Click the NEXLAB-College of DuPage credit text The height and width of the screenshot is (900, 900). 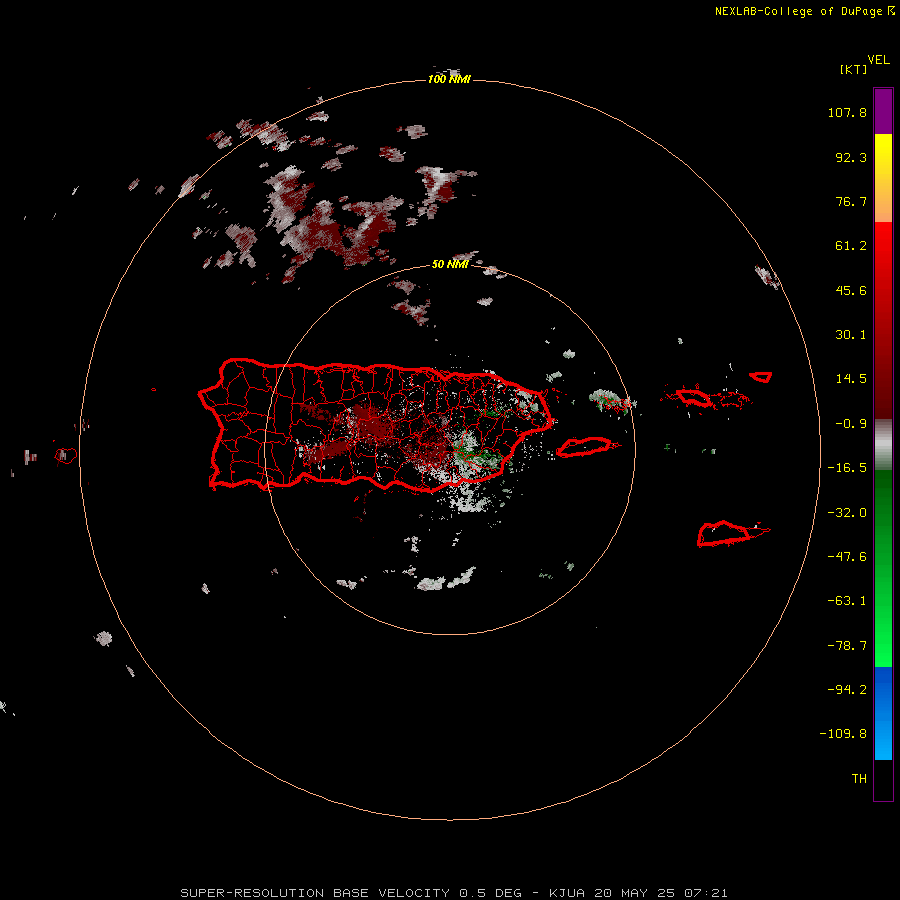point(804,11)
